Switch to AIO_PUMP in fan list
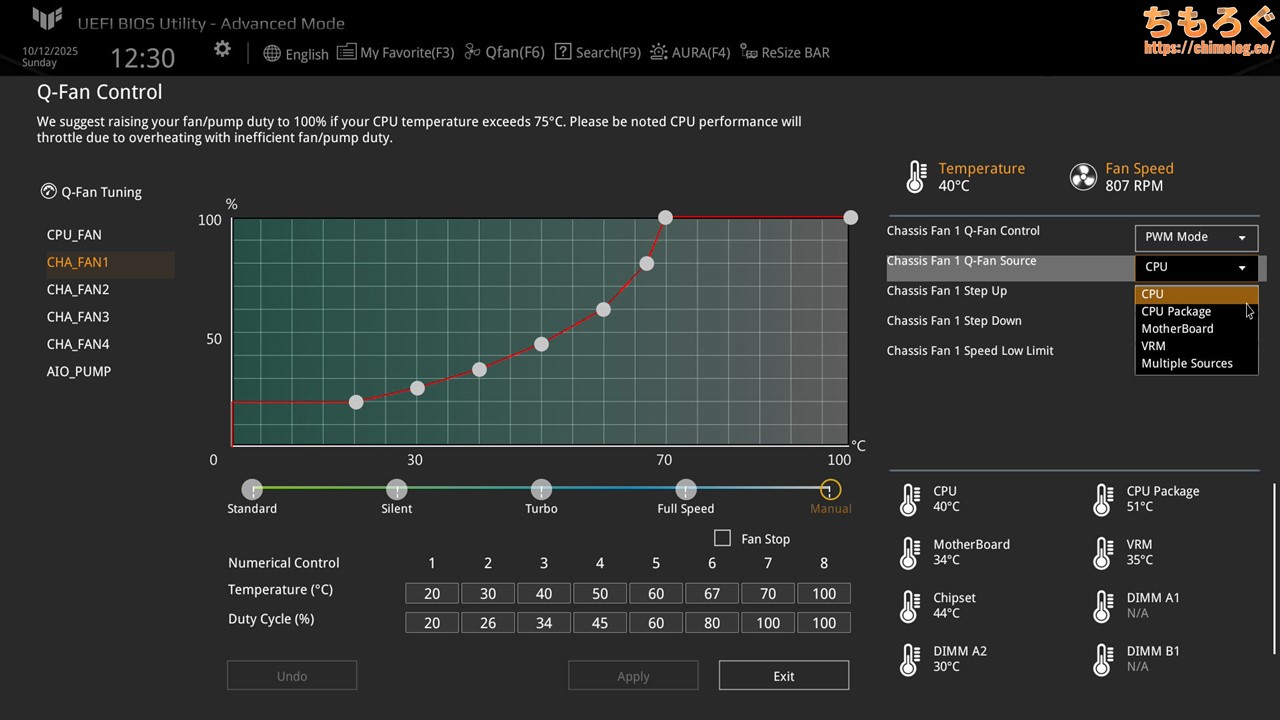 pyautogui.click(x=78, y=371)
